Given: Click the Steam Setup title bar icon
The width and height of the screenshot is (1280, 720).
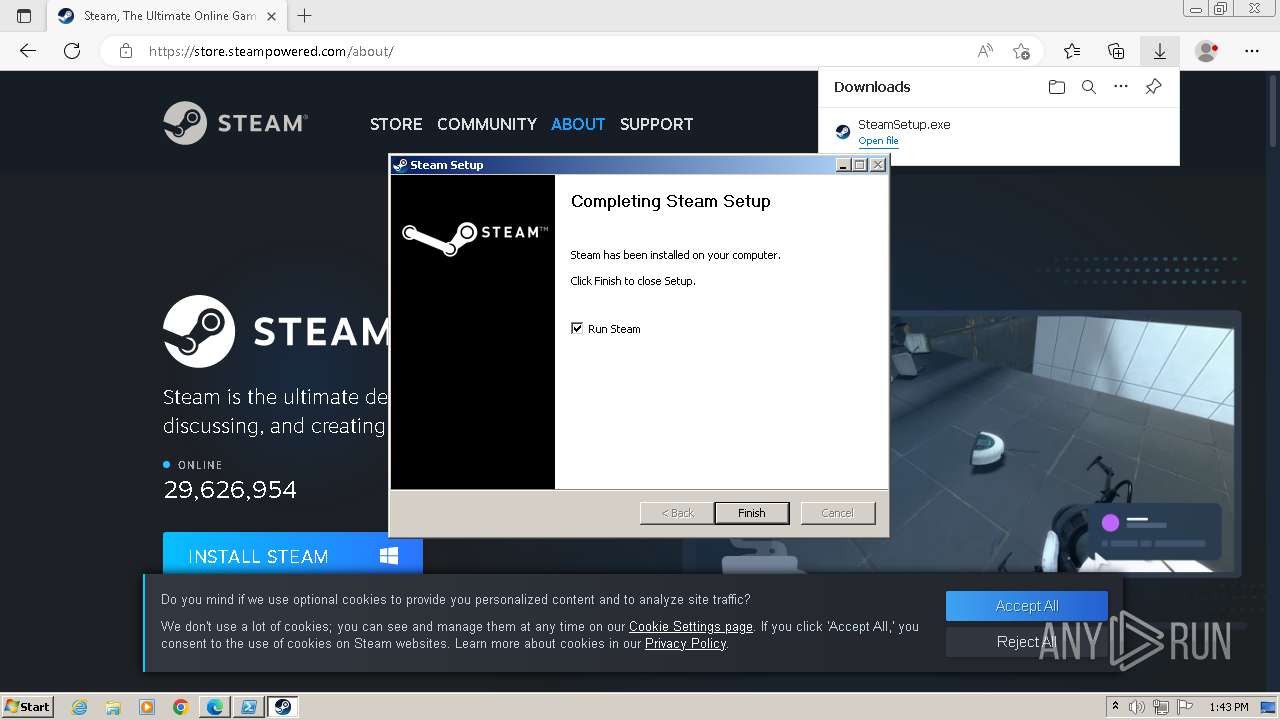Looking at the screenshot, I should click(400, 165).
